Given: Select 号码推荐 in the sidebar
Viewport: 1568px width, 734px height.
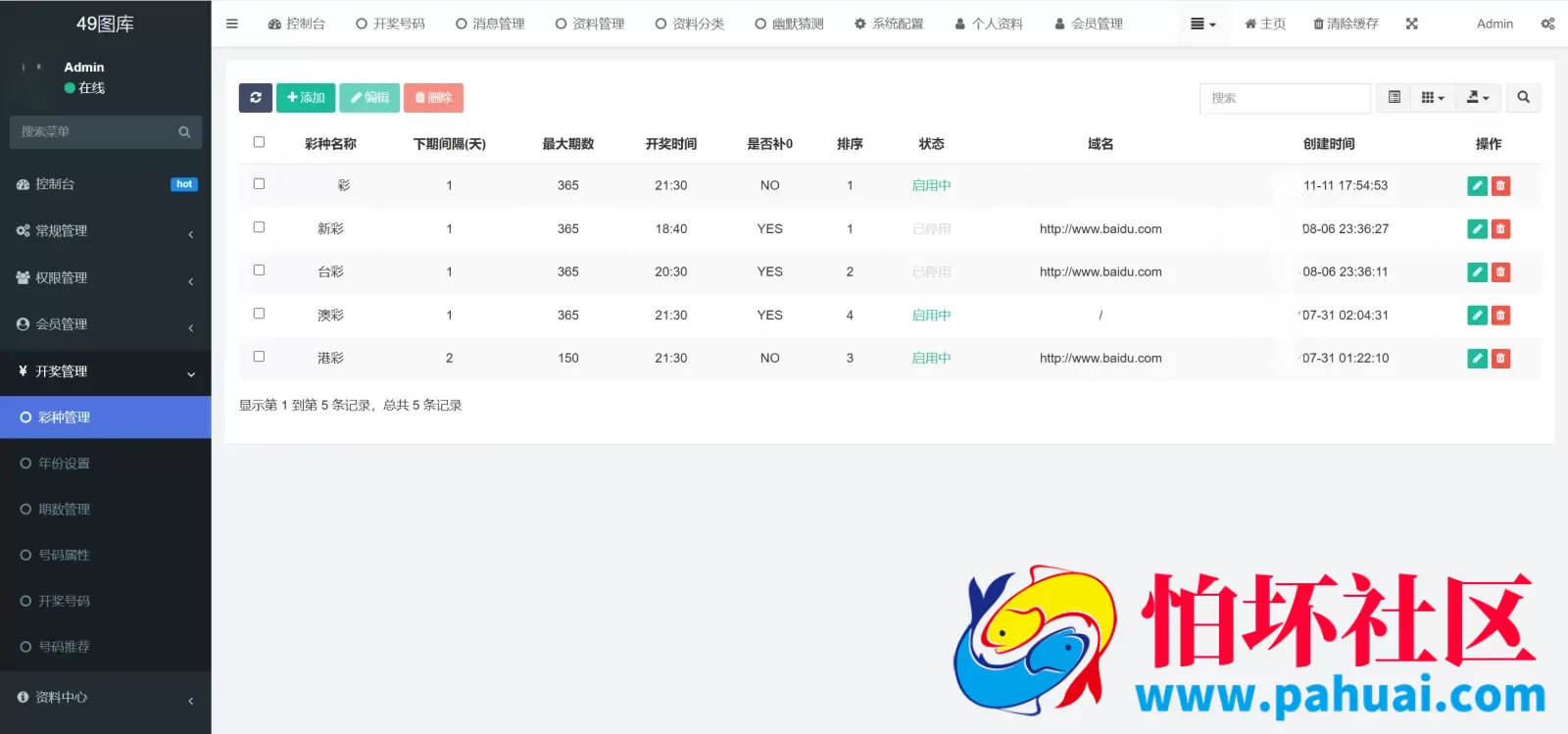Looking at the screenshot, I should click(105, 647).
